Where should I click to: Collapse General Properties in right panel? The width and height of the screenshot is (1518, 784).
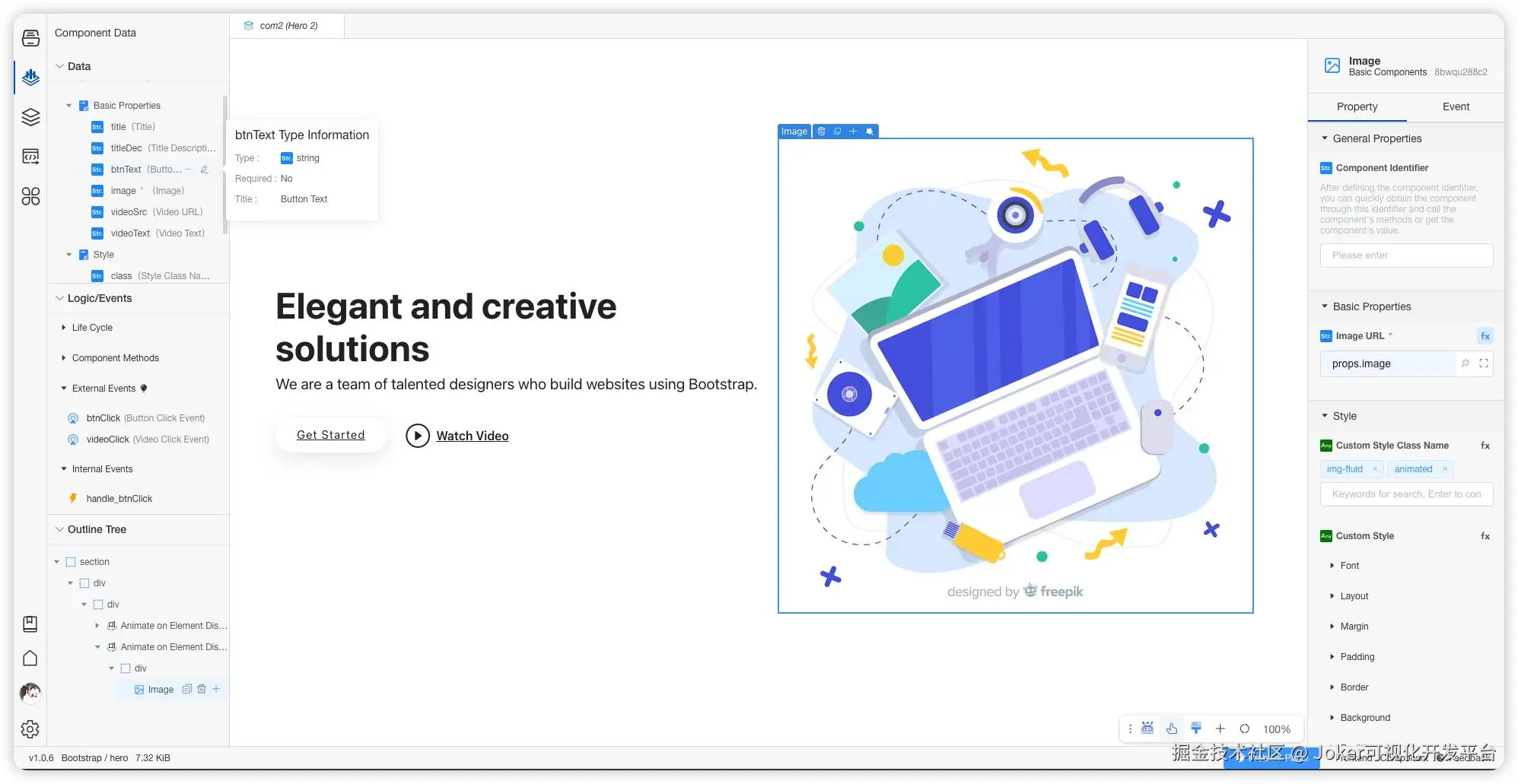point(1325,138)
